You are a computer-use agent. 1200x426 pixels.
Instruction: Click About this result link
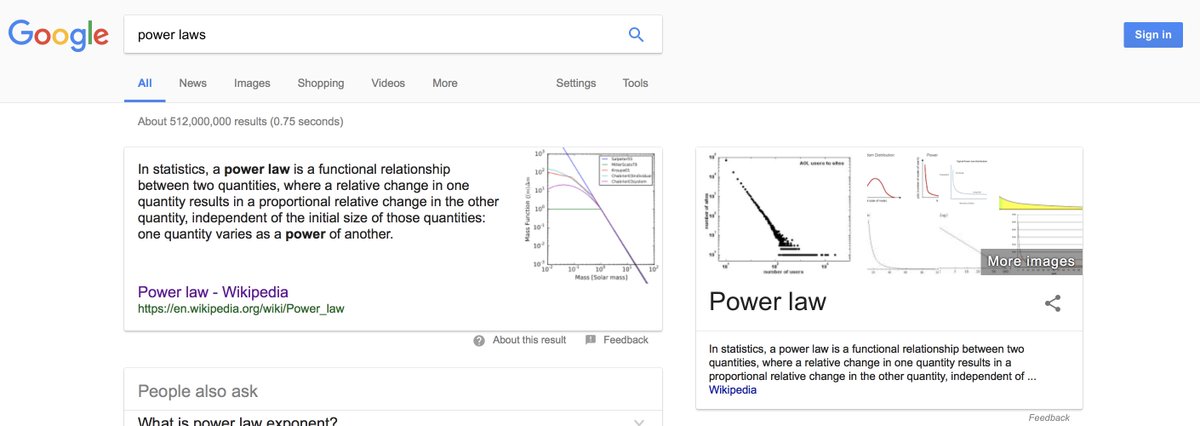[x=529, y=340]
